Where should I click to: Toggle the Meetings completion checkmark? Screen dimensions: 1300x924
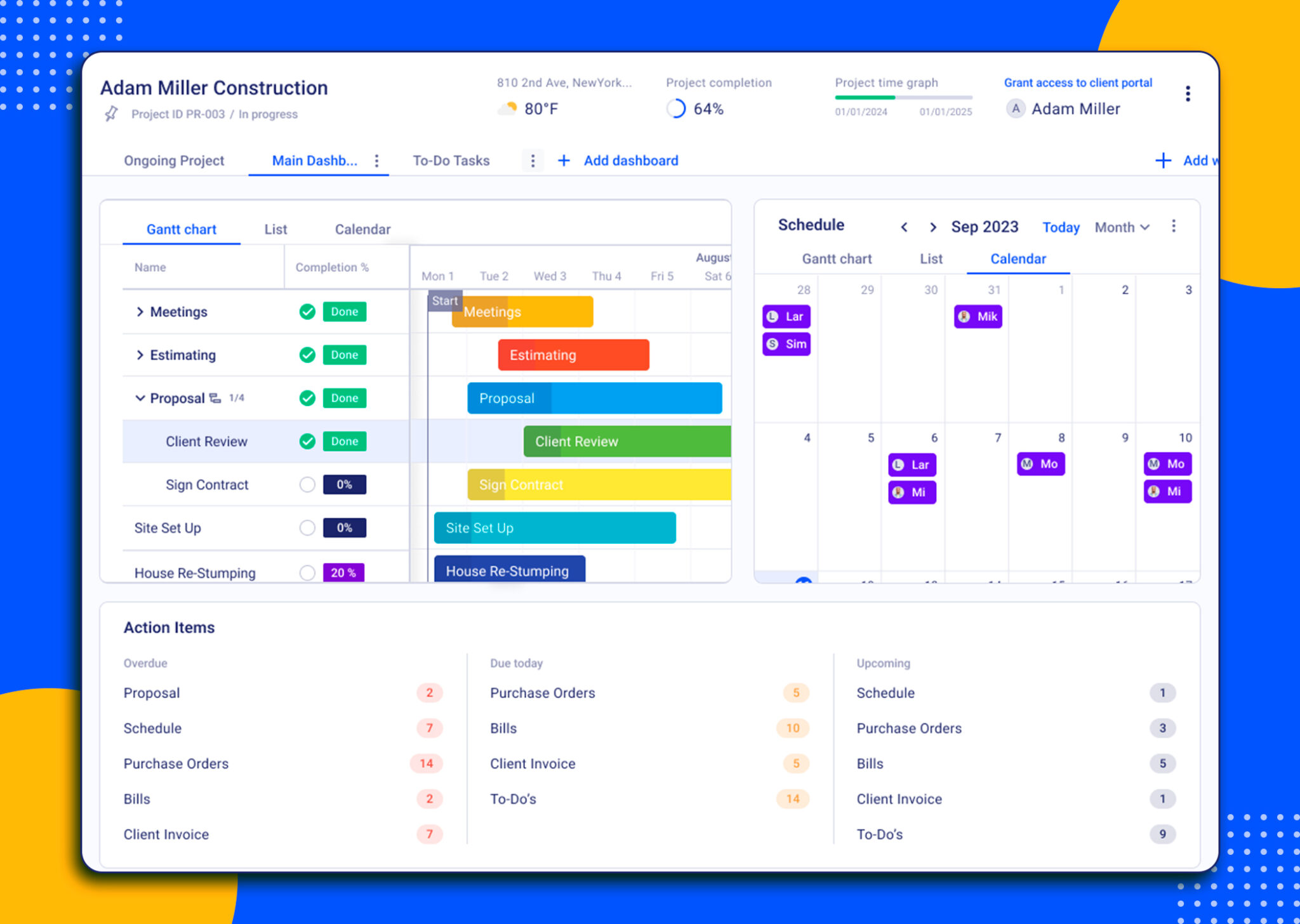[307, 312]
